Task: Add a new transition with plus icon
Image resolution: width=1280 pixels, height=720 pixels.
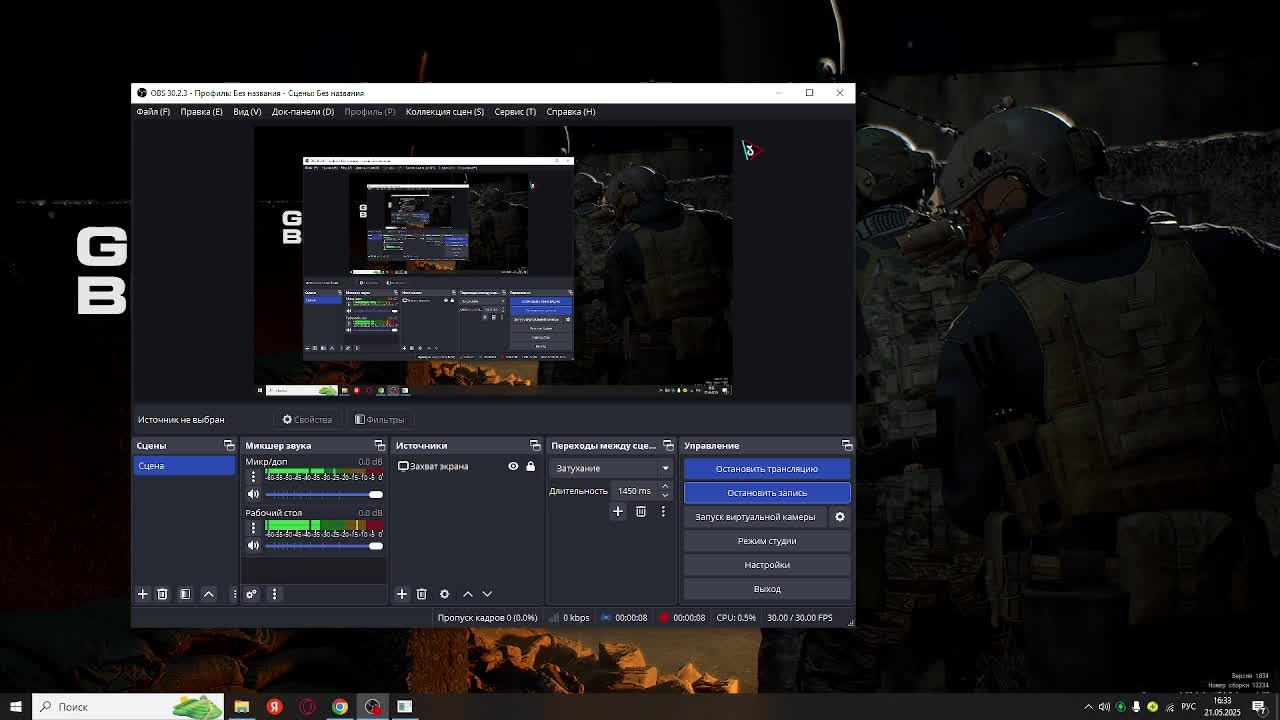Action: click(x=618, y=511)
